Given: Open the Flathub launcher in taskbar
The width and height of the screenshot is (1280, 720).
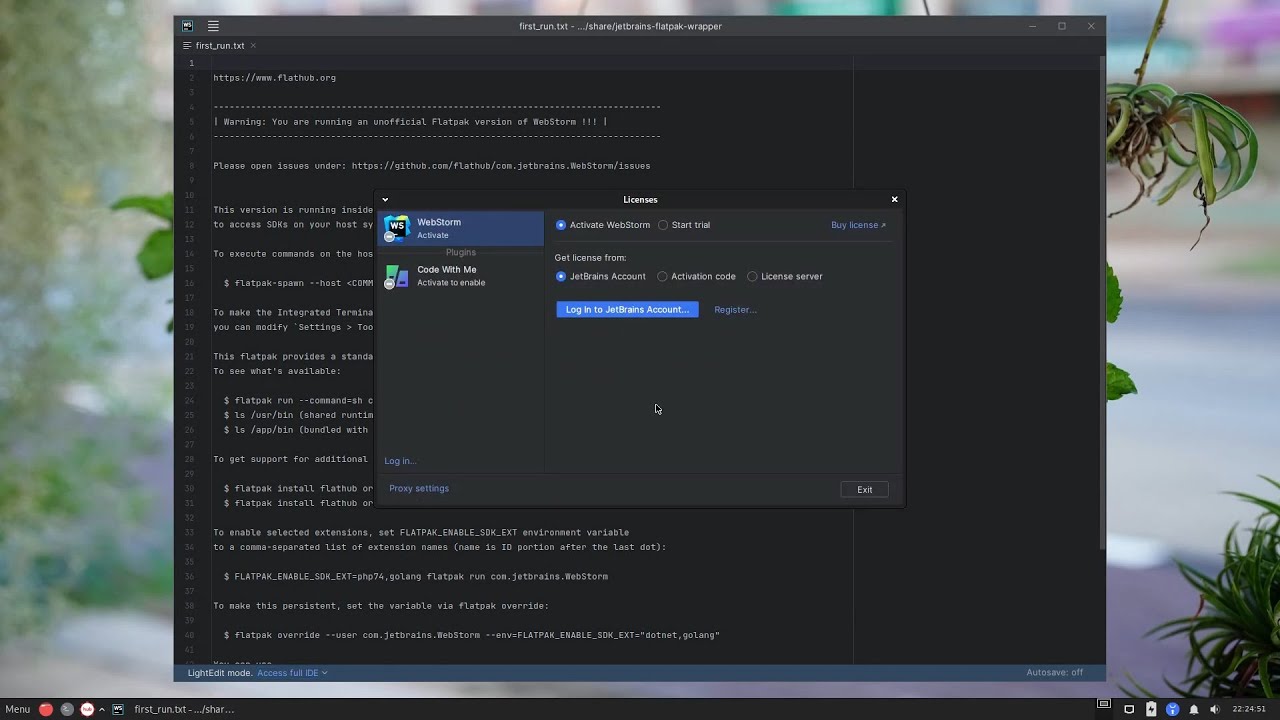Looking at the screenshot, I should pos(87,709).
